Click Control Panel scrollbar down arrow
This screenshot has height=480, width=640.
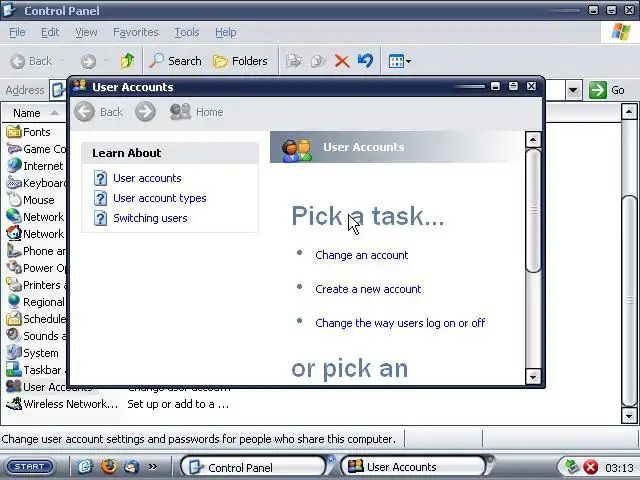pos(629,416)
